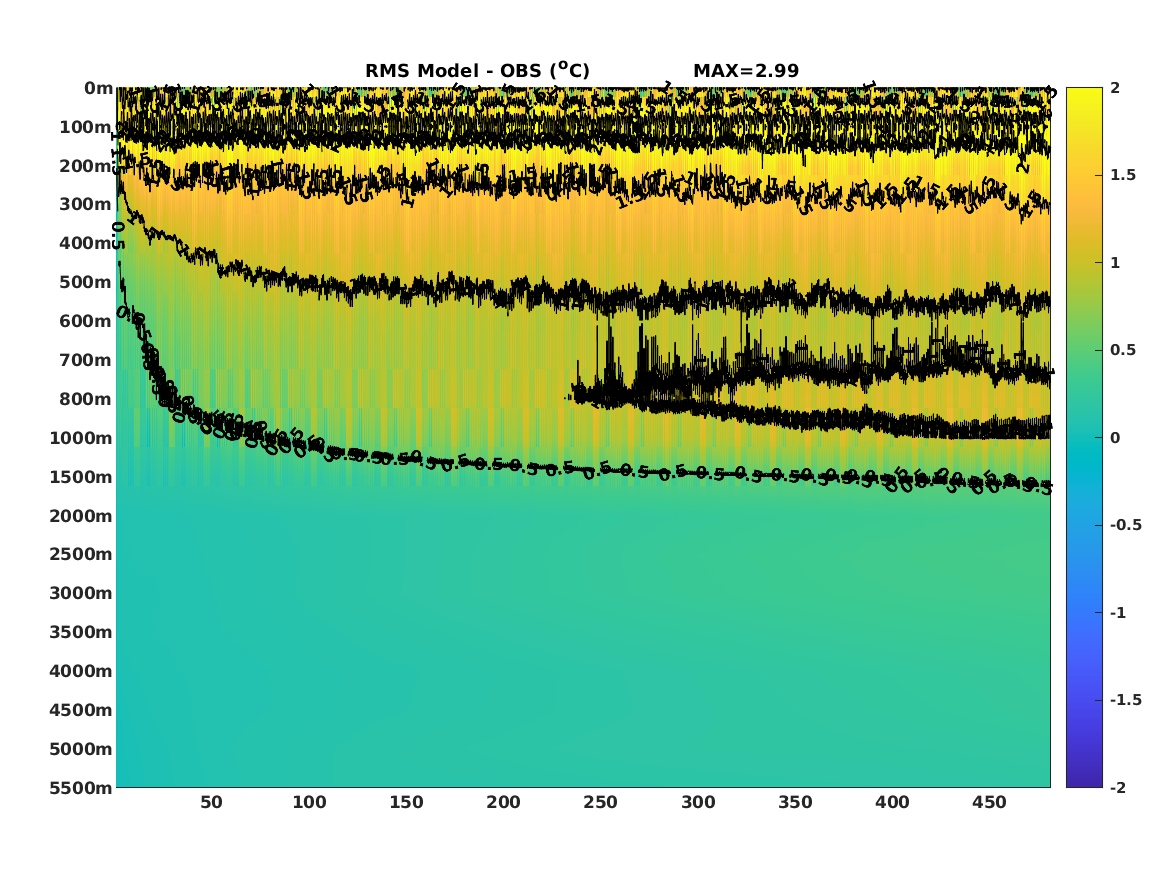Click the x-axis tick label '350'
Screen dimensions: 1167x875
tap(795, 802)
